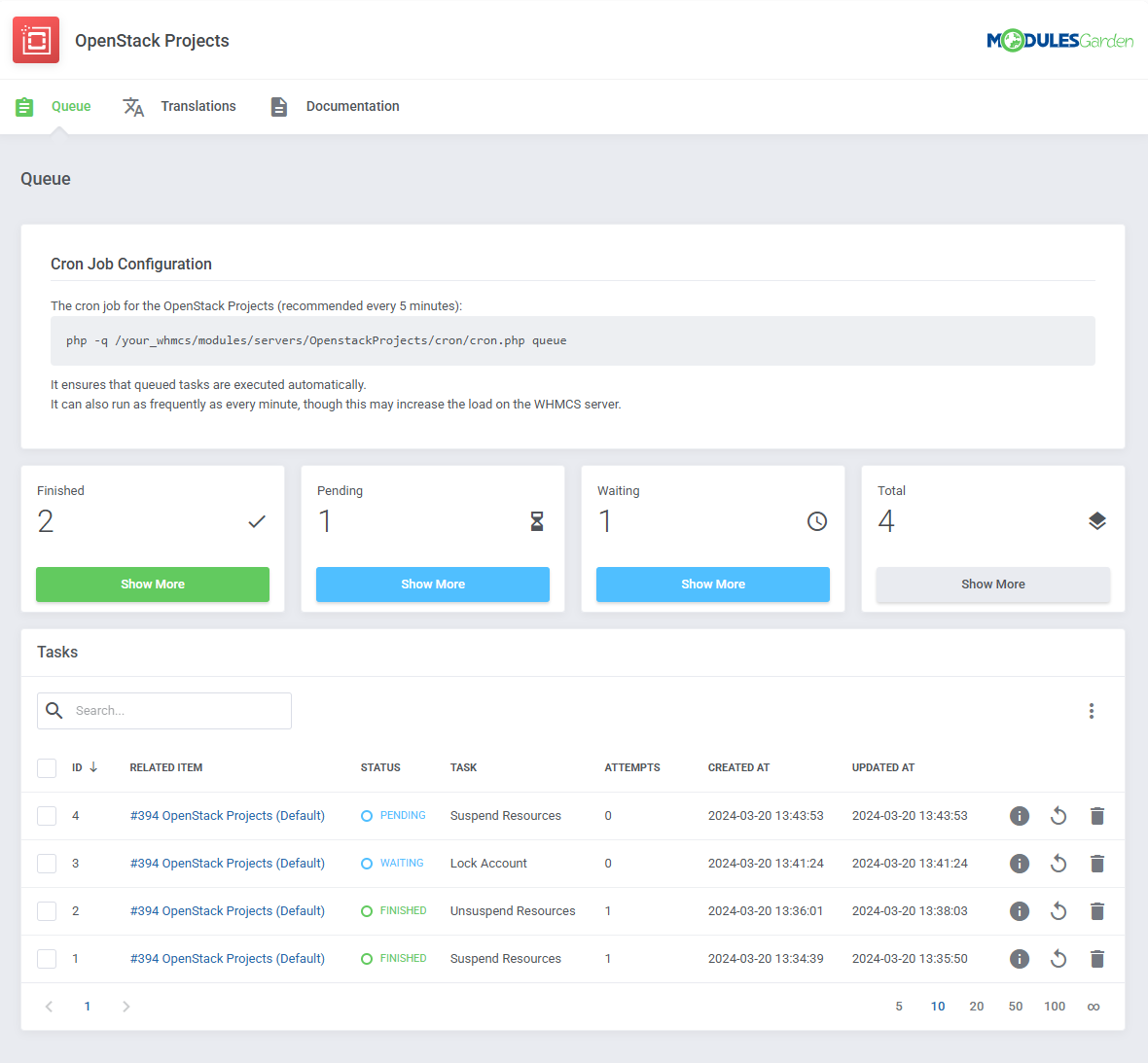Click the checkmark icon in Finished card
The image size is (1148, 1063).
tap(256, 521)
